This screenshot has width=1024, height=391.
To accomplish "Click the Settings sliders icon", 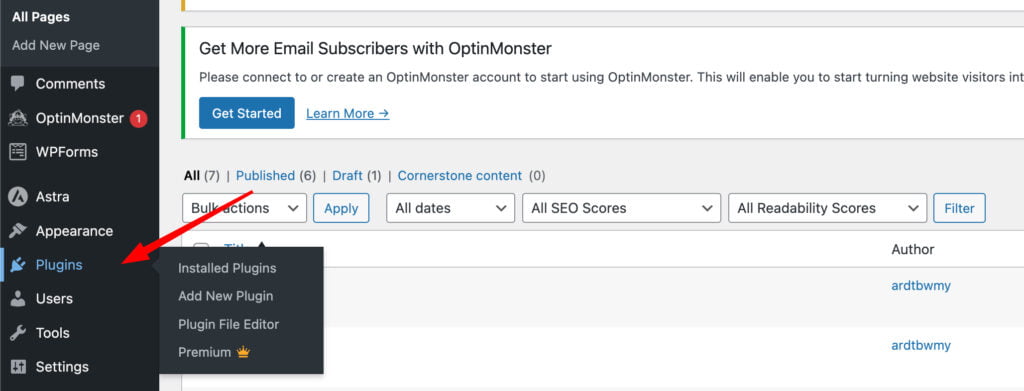I will pos(18,367).
